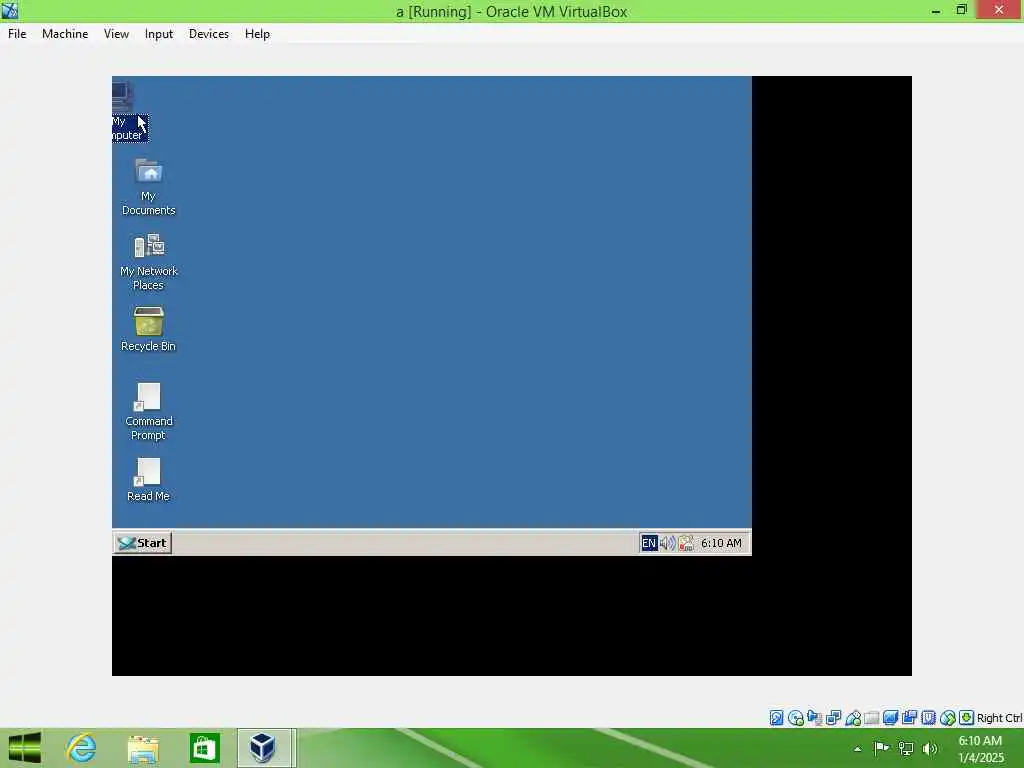The width and height of the screenshot is (1024, 768).
Task: Click the Right Ctrl host key label
Action: click(999, 718)
